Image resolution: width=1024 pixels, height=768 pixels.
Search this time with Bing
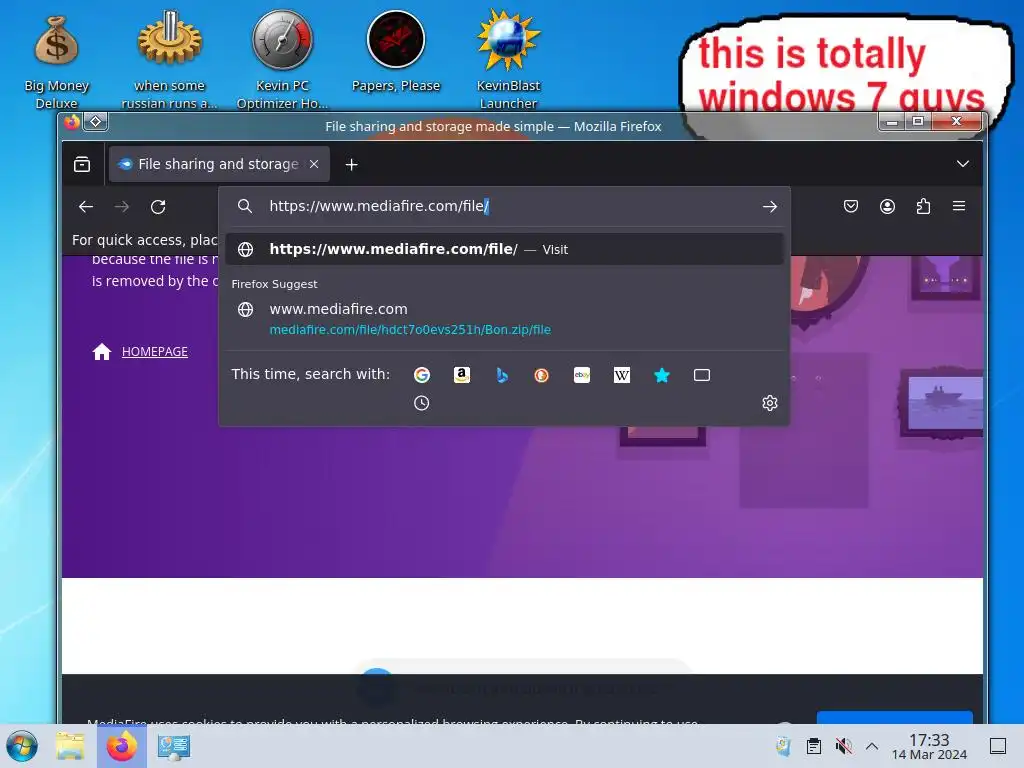502,375
